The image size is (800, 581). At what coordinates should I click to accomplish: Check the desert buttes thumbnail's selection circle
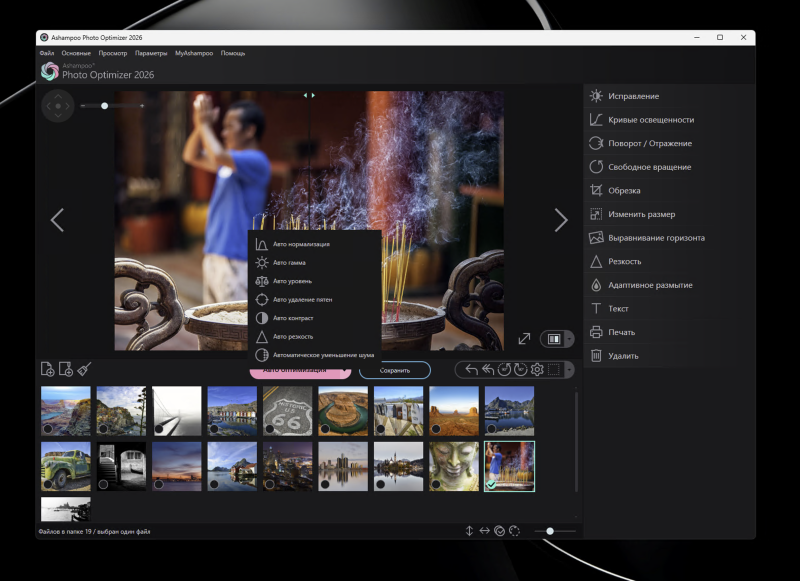pyautogui.click(x=436, y=429)
